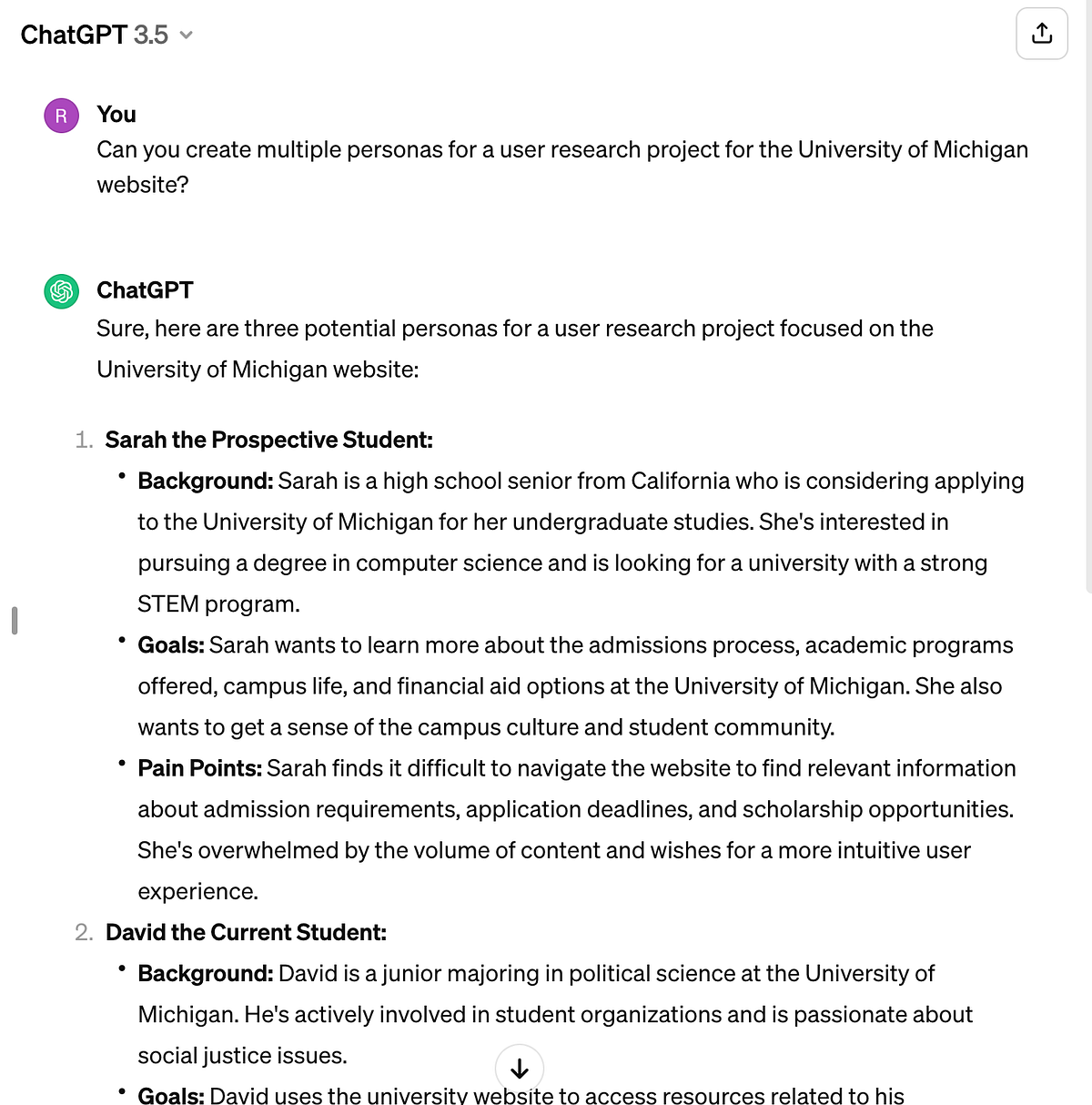Click the "You" sender name

pyautogui.click(x=116, y=115)
